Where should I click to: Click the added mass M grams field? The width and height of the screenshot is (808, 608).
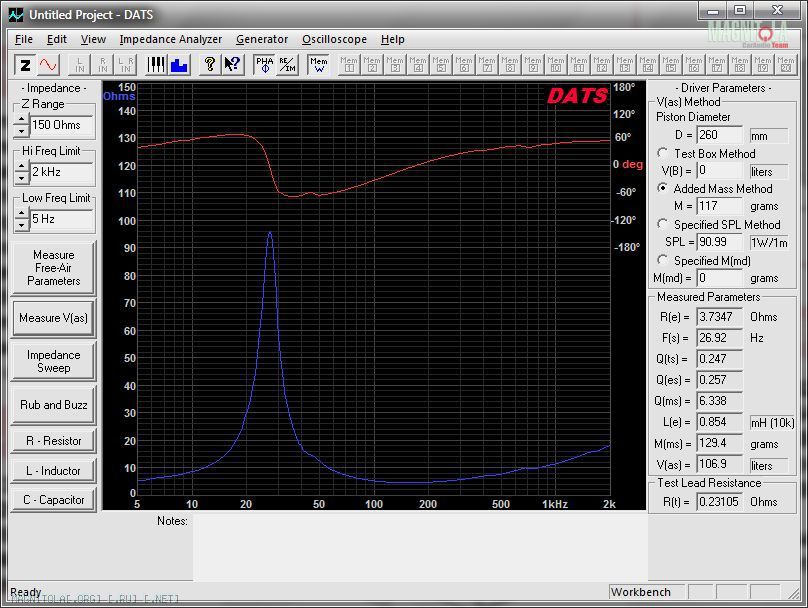point(719,206)
